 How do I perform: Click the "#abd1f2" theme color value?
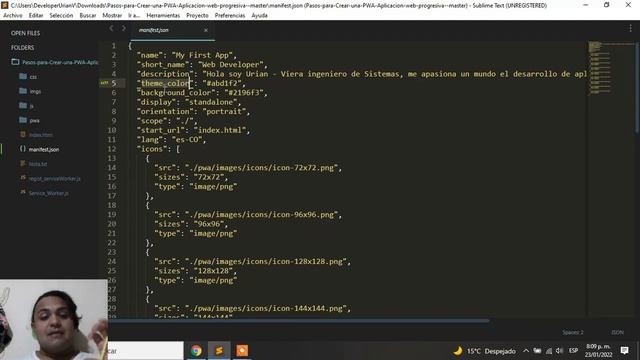tap(222, 83)
